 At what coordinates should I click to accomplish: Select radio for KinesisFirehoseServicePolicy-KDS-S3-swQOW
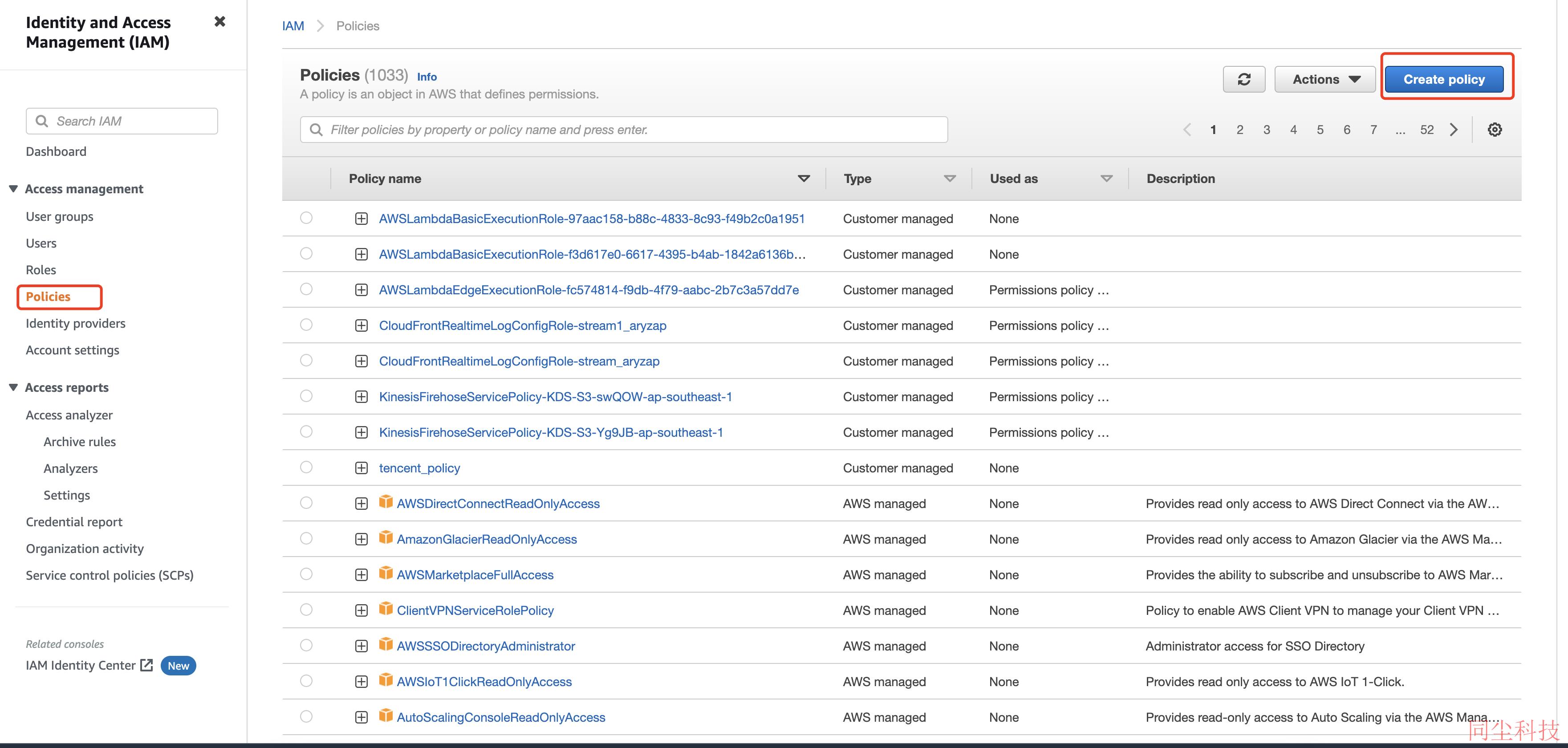(x=306, y=396)
